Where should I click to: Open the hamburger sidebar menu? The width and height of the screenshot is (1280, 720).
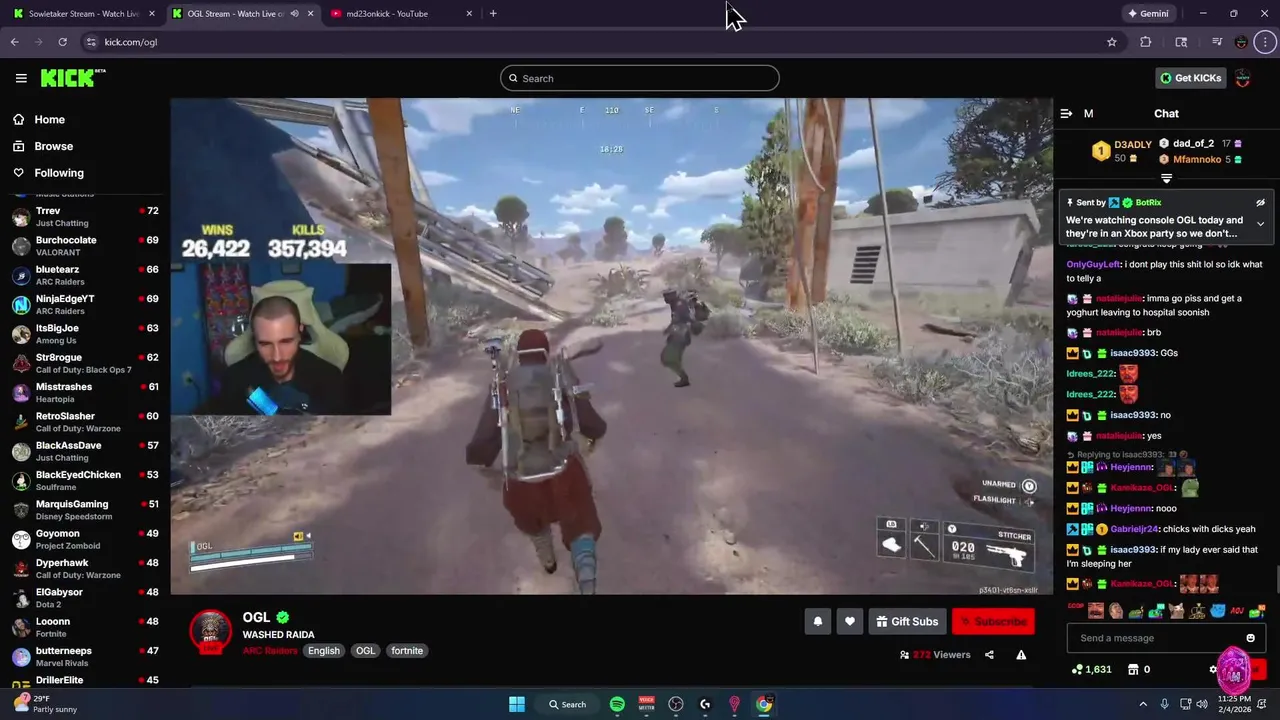coord(21,78)
